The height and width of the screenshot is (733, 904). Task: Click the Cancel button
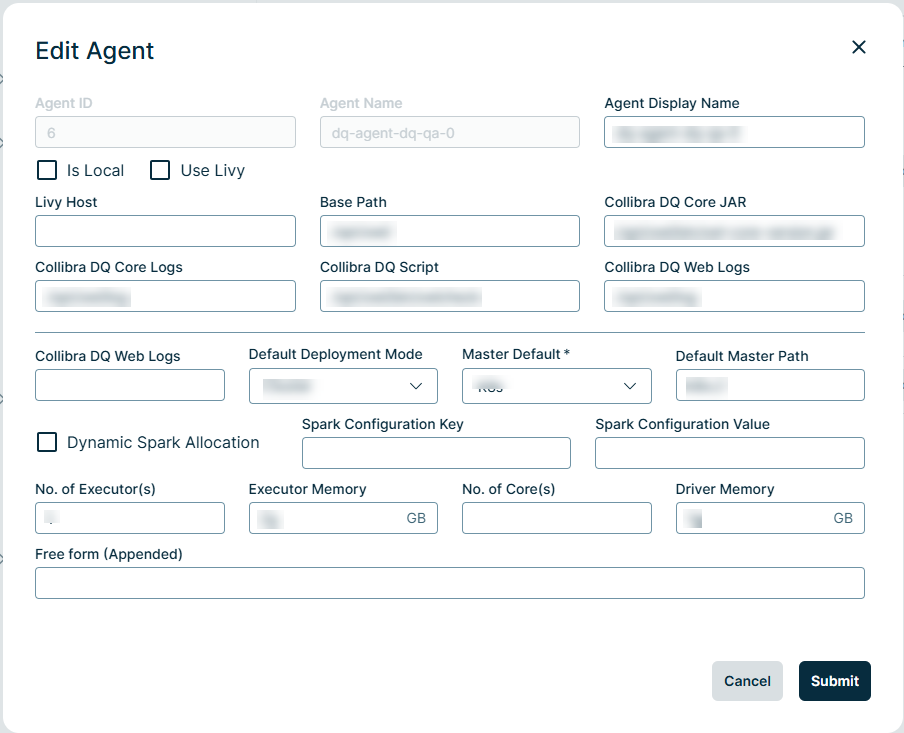747,681
